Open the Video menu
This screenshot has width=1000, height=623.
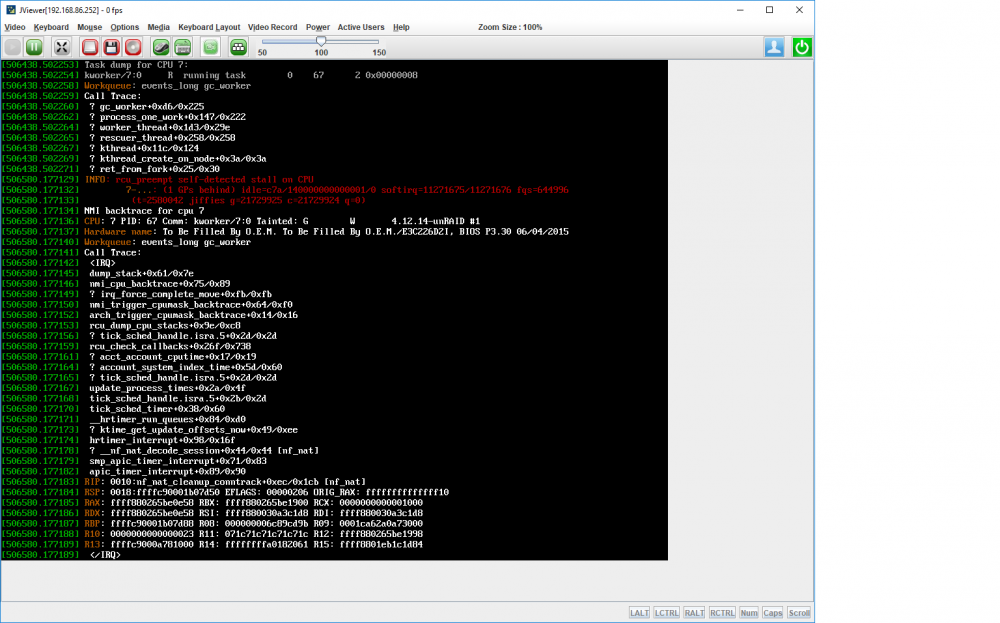[x=15, y=27]
